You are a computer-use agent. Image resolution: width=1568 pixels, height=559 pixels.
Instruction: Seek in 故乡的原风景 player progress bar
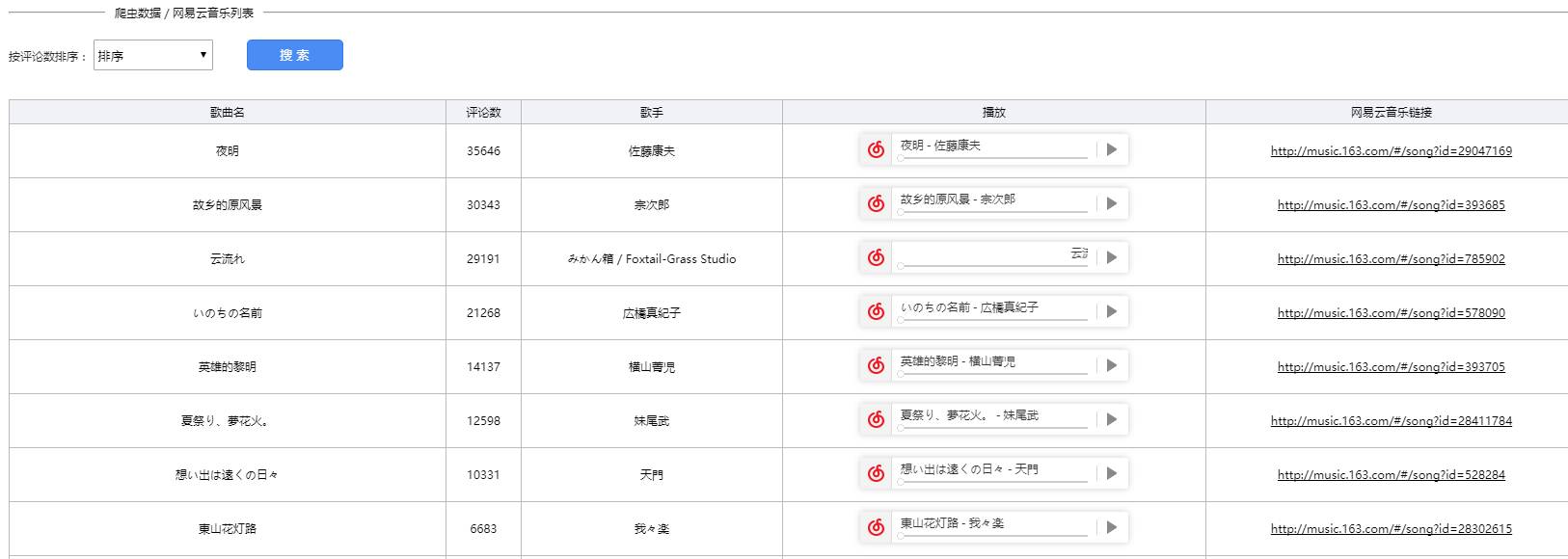pos(993,211)
